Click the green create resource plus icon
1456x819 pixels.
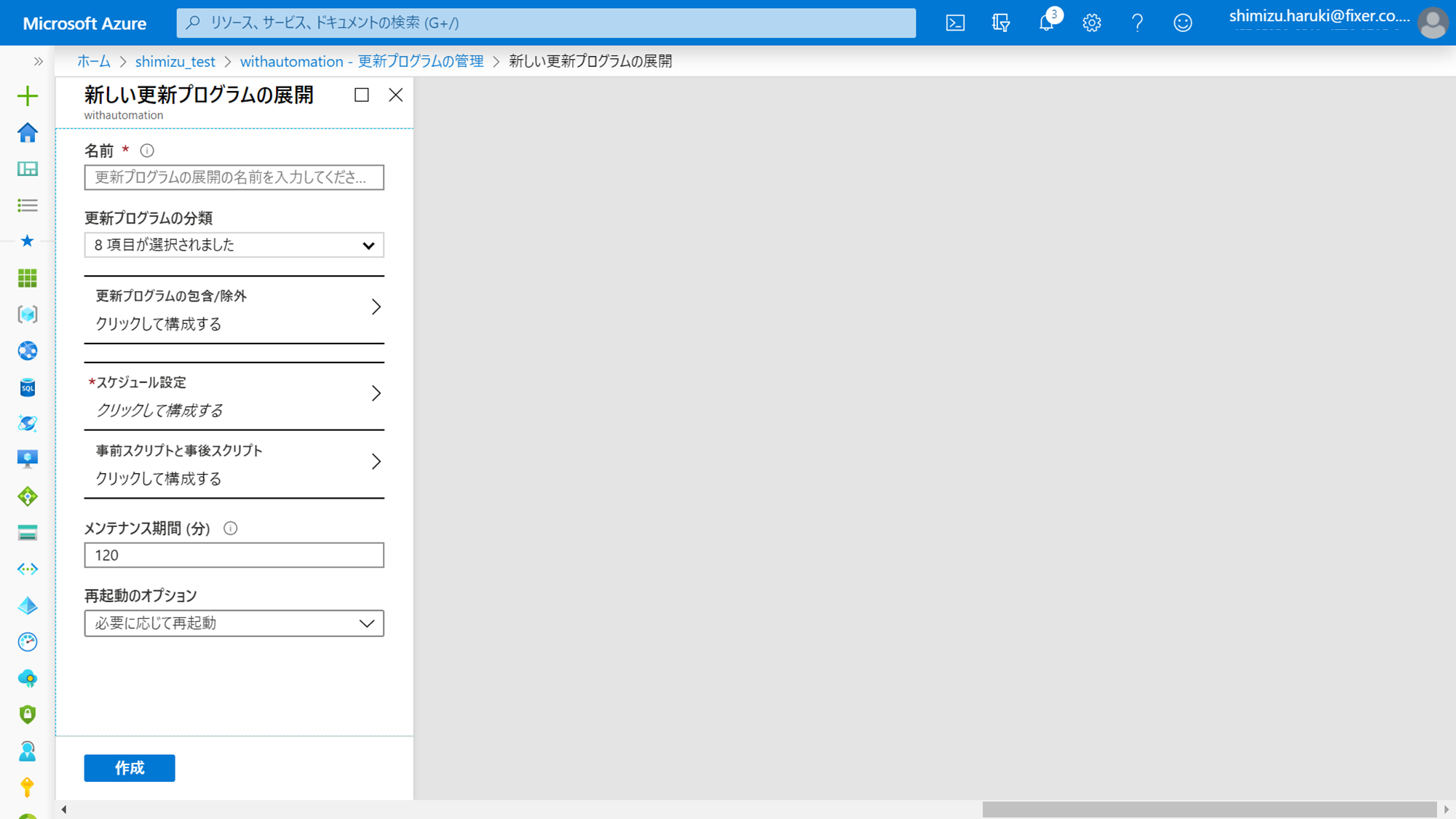[x=28, y=96]
